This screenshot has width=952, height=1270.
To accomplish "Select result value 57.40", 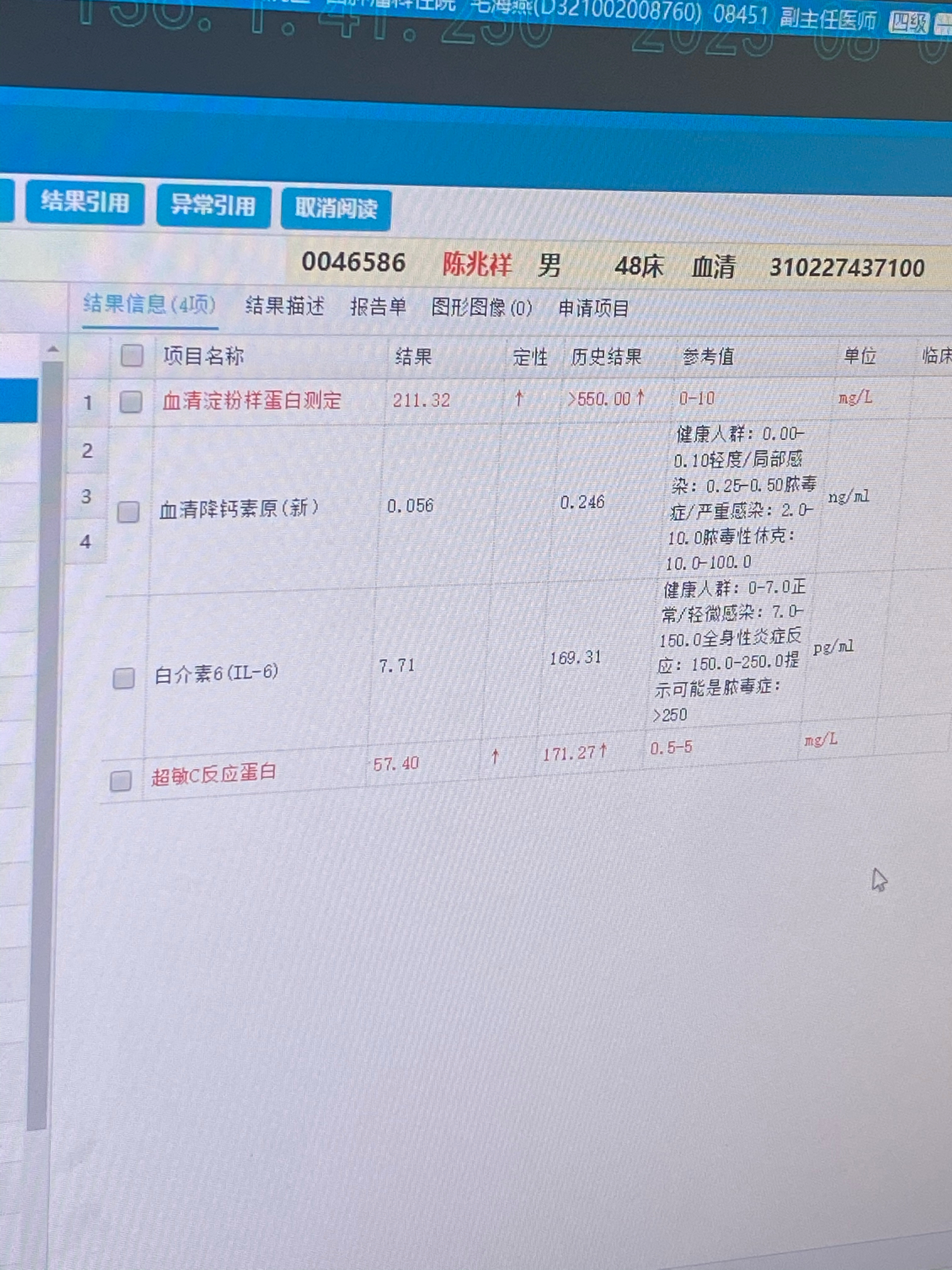I will [395, 764].
